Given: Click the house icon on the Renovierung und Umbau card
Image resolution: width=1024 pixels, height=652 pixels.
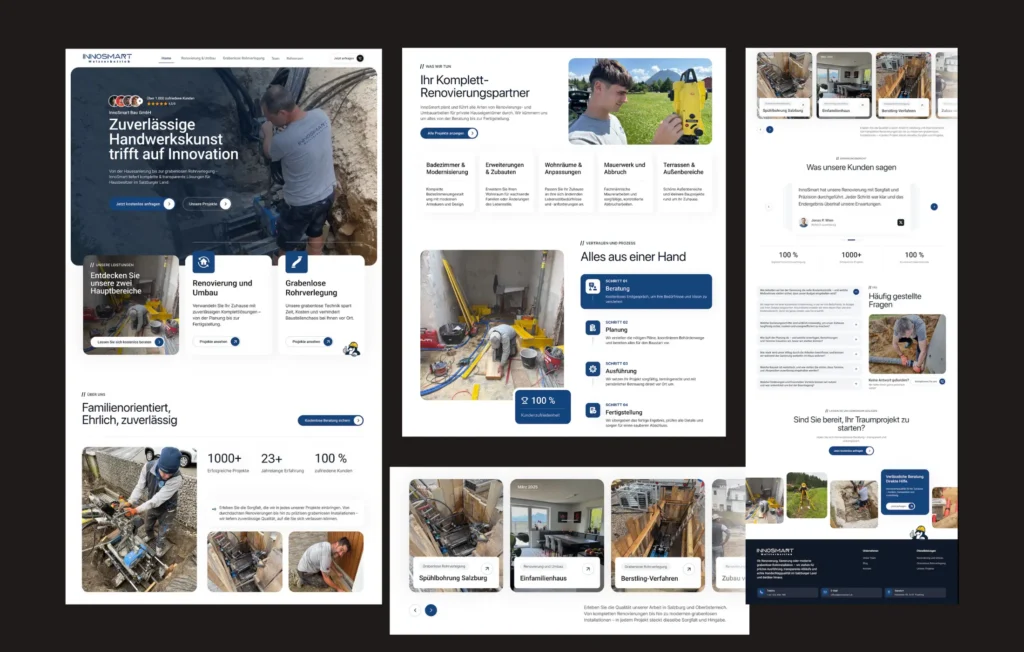Looking at the screenshot, I should point(203,262).
